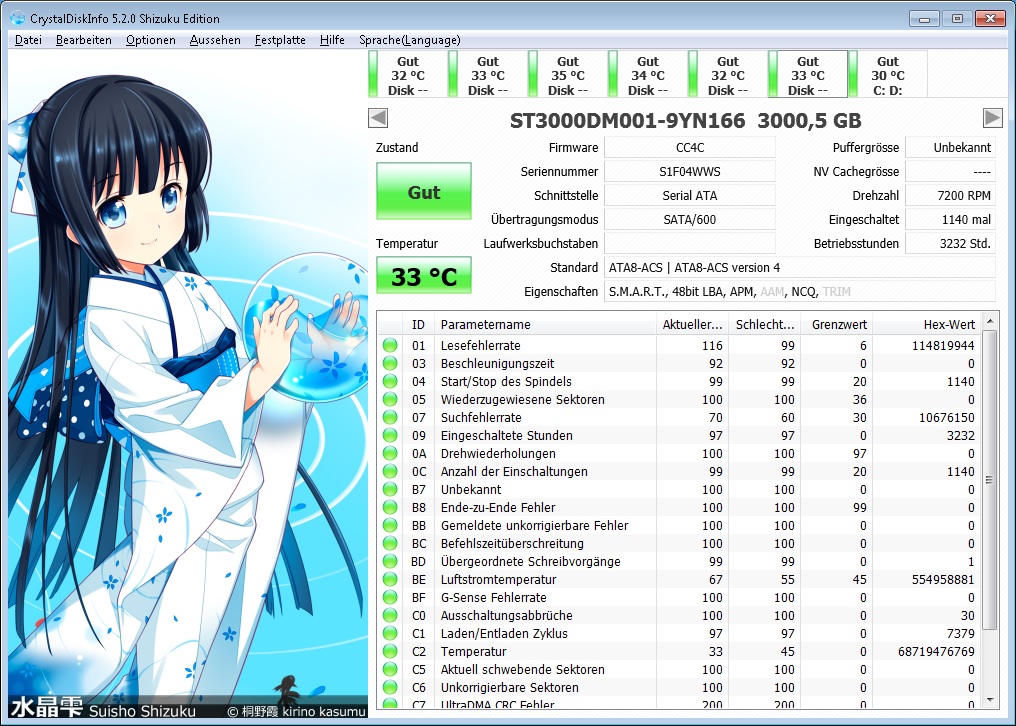1016x726 pixels.
Task: Click the Serial ATA interface field
Action: coord(689,196)
